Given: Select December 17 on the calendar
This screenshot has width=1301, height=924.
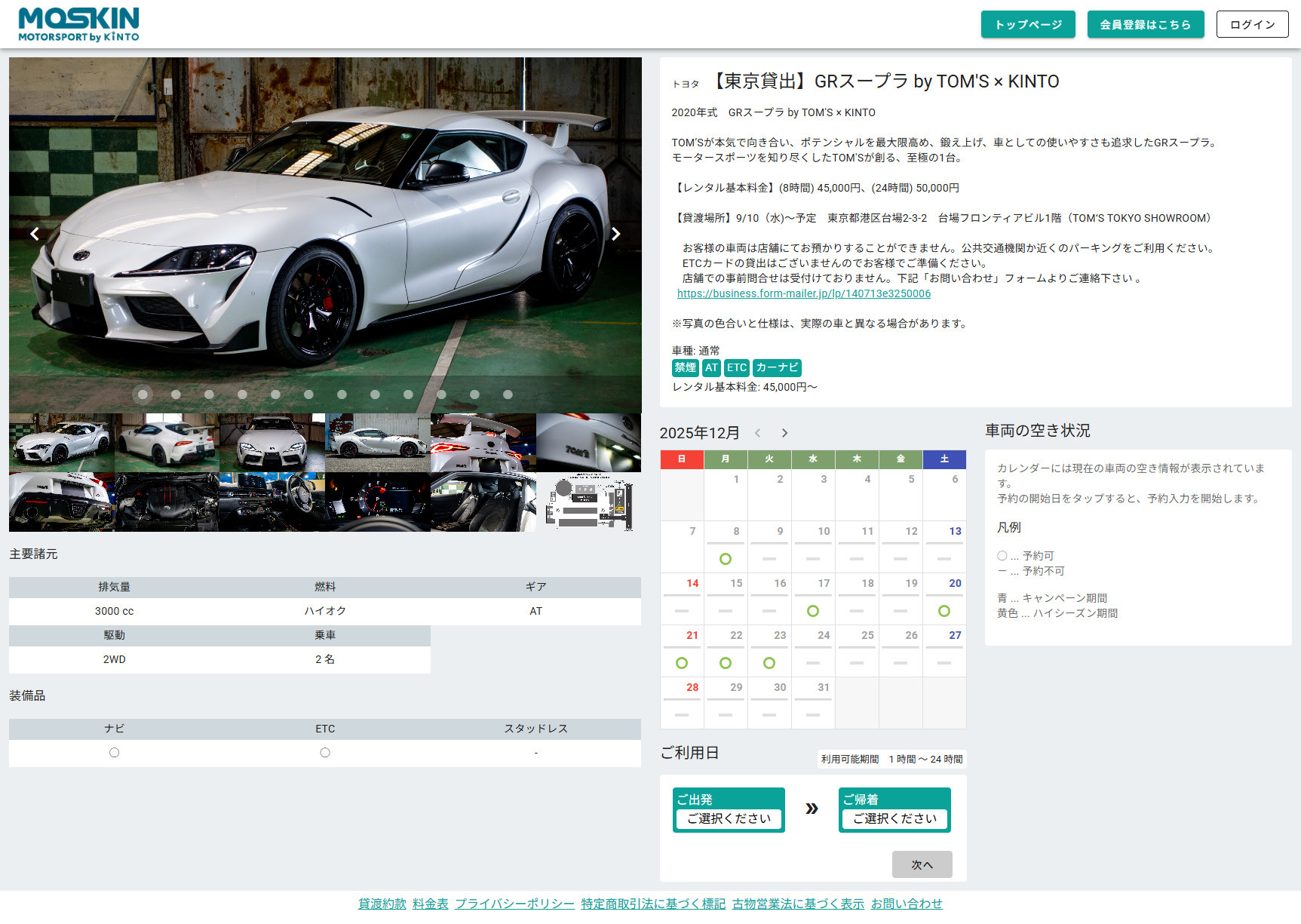Looking at the screenshot, I should 813,598.
